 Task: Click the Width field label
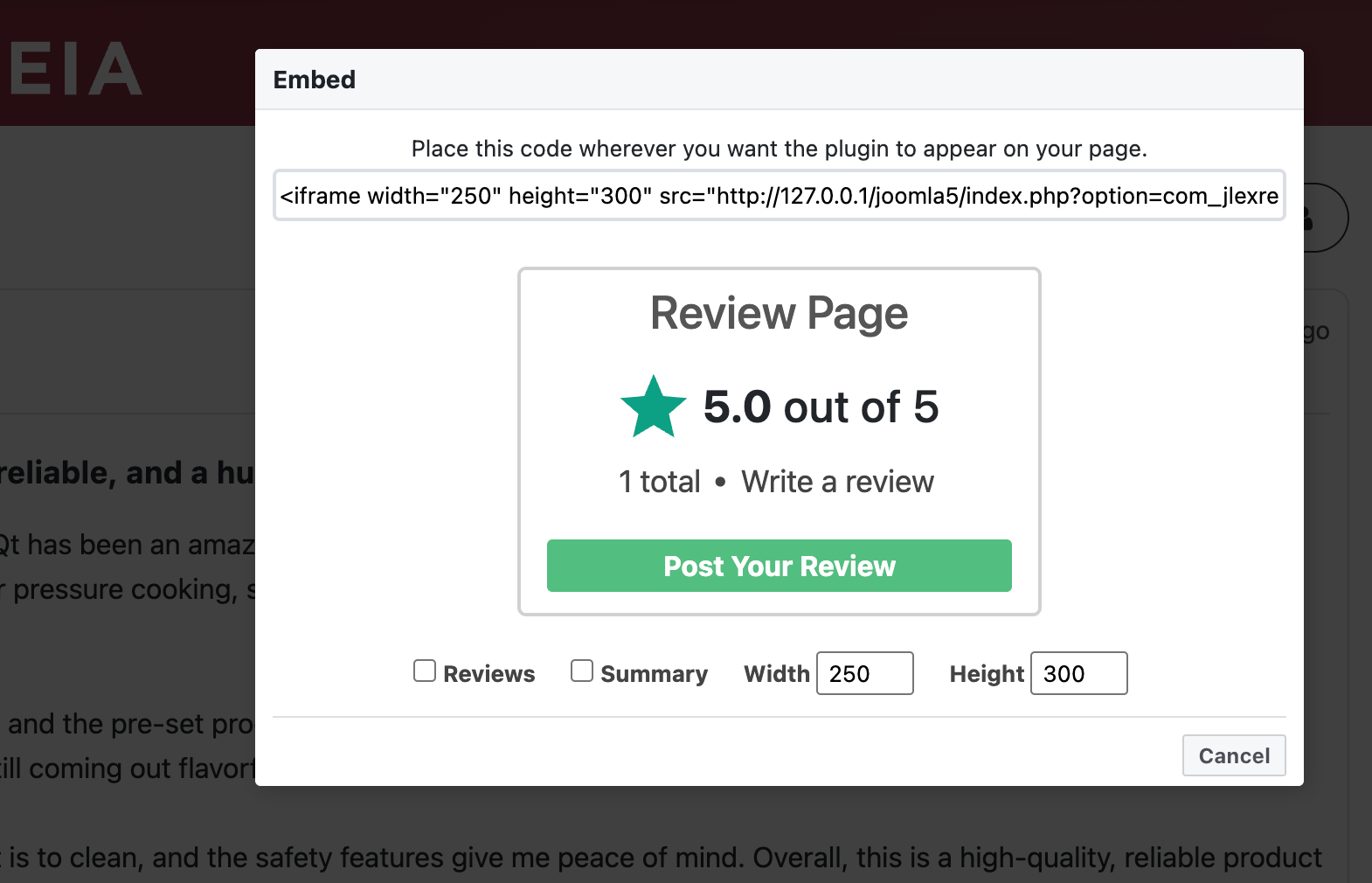click(776, 673)
